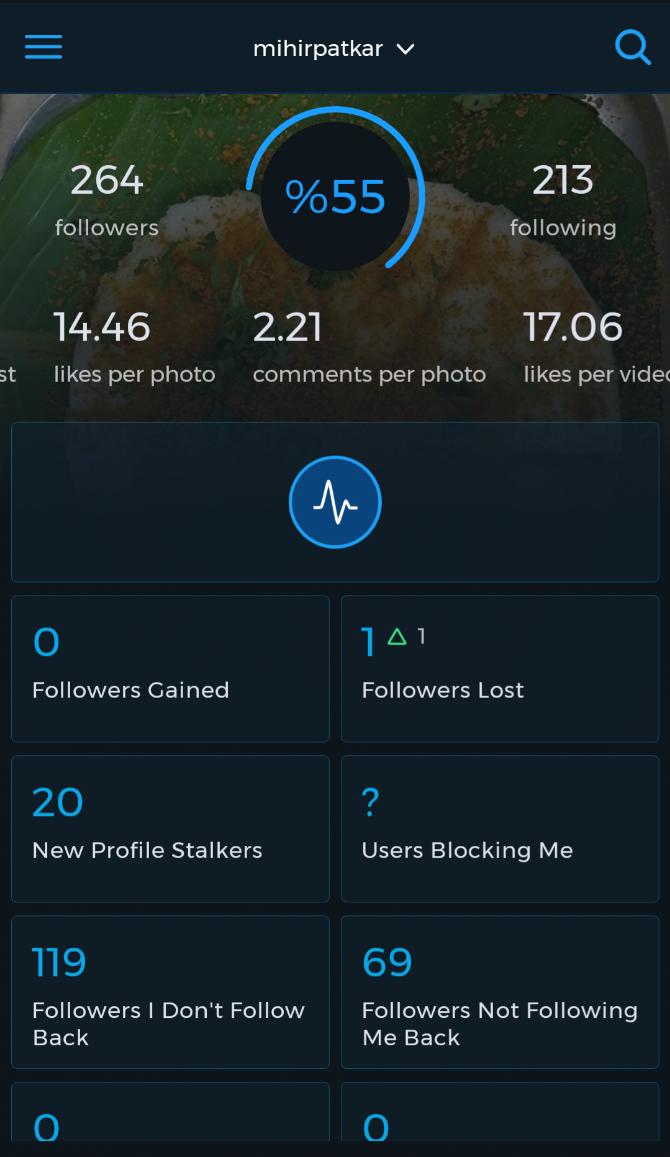Check Users Blocking Me

point(500,828)
